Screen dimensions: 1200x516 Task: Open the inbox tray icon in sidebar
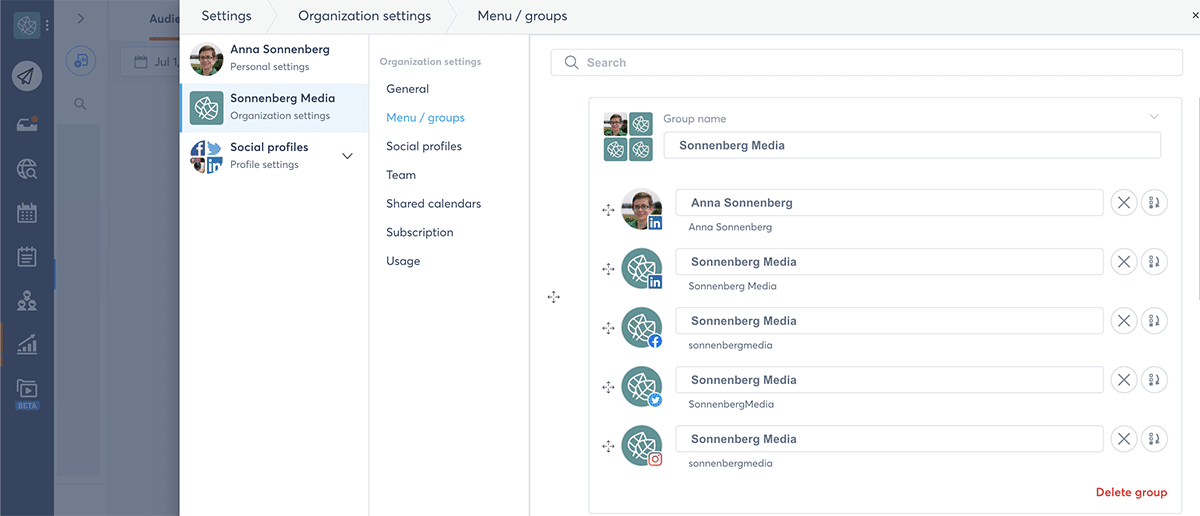point(27,124)
